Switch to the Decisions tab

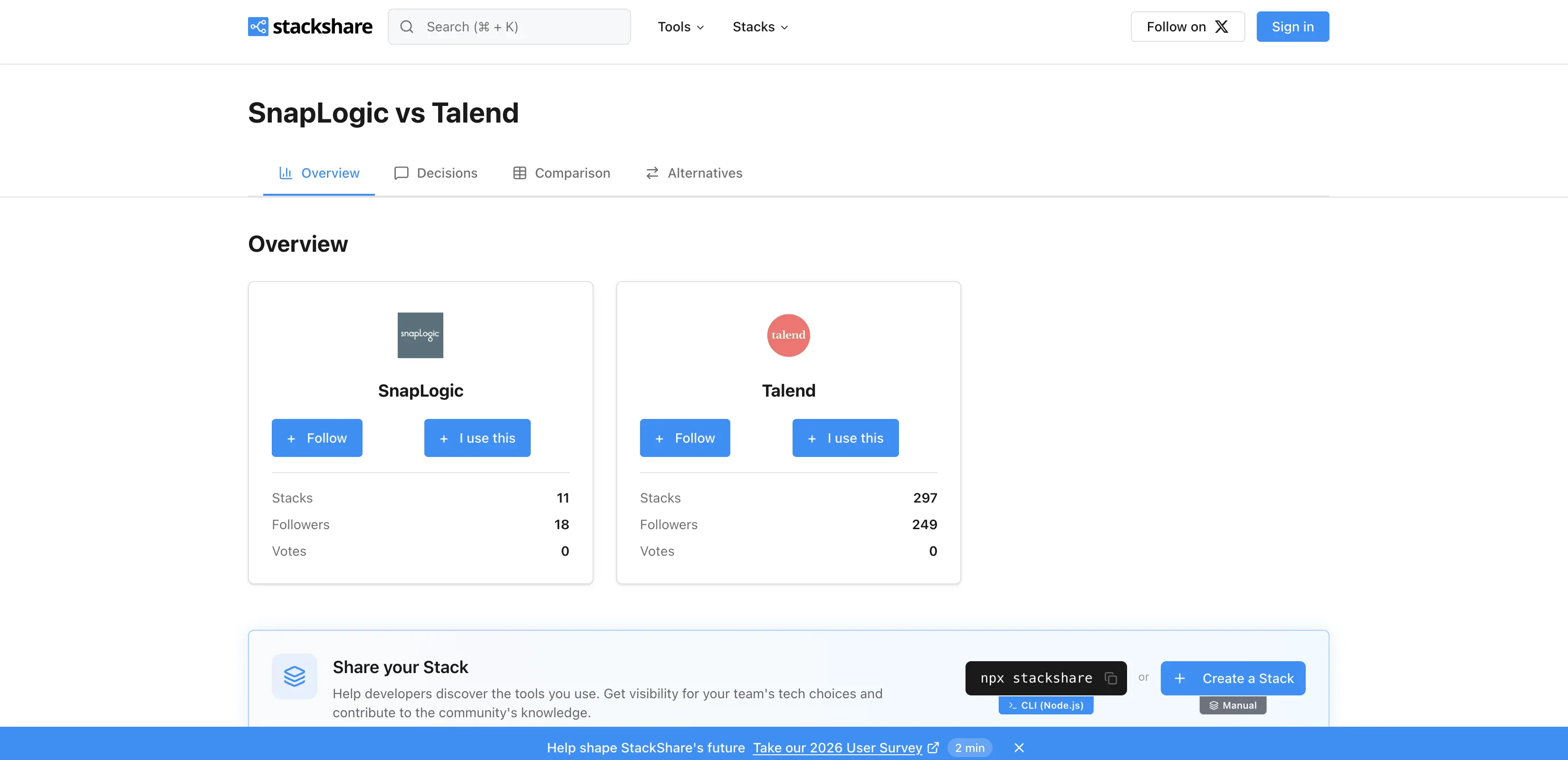(x=436, y=173)
